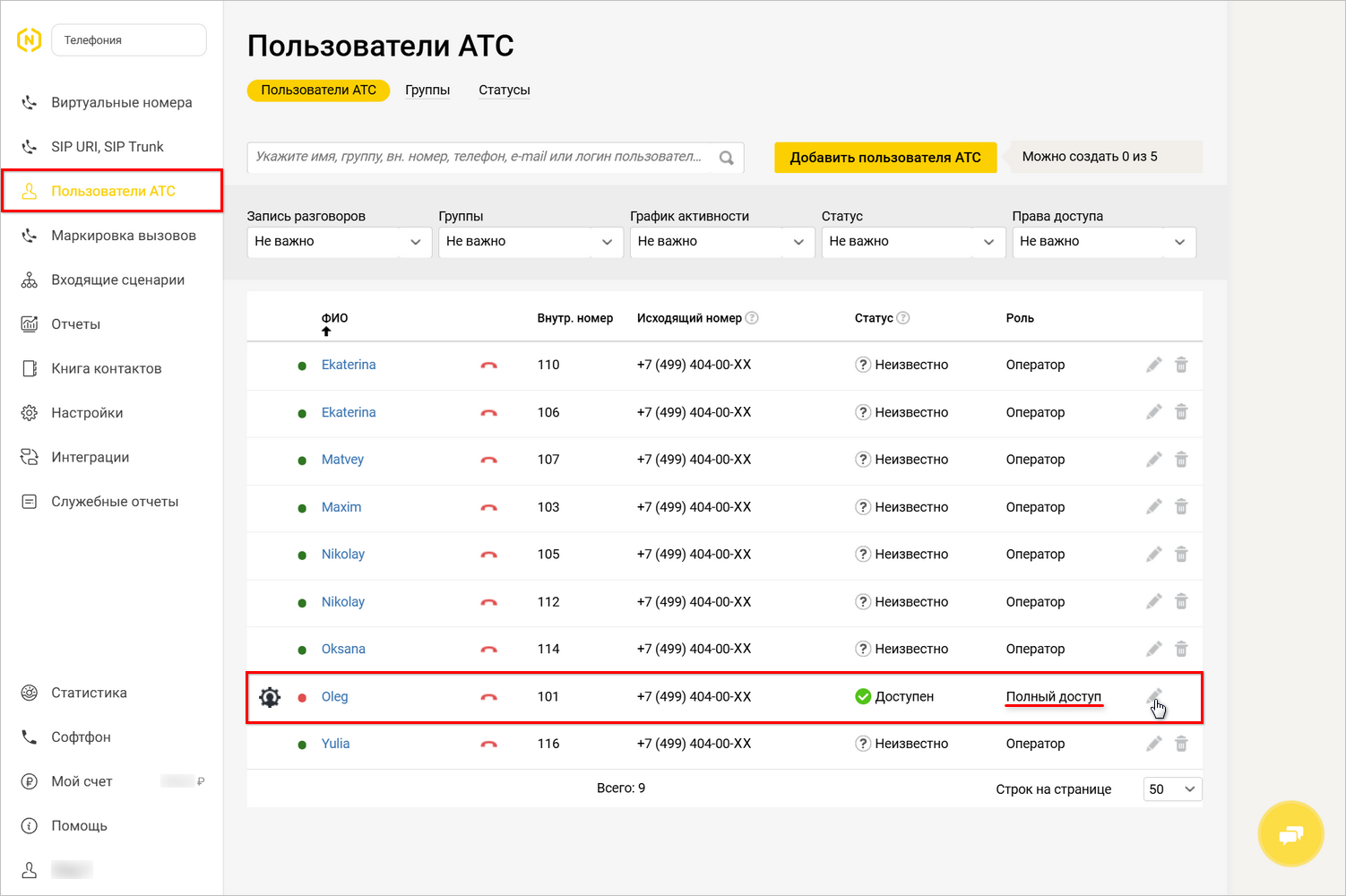The height and width of the screenshot is (896, 1346).
Task: Click the Настройки gear icon
Action: tap(28, 412)
